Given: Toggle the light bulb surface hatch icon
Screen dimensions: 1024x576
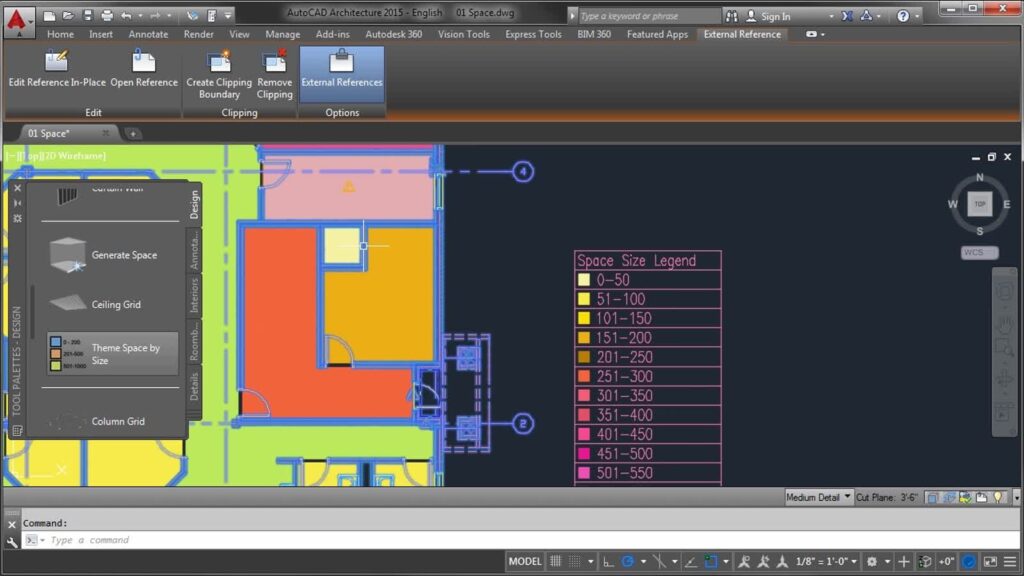Looking at the screenshot, I should click(x=996, y=497).
